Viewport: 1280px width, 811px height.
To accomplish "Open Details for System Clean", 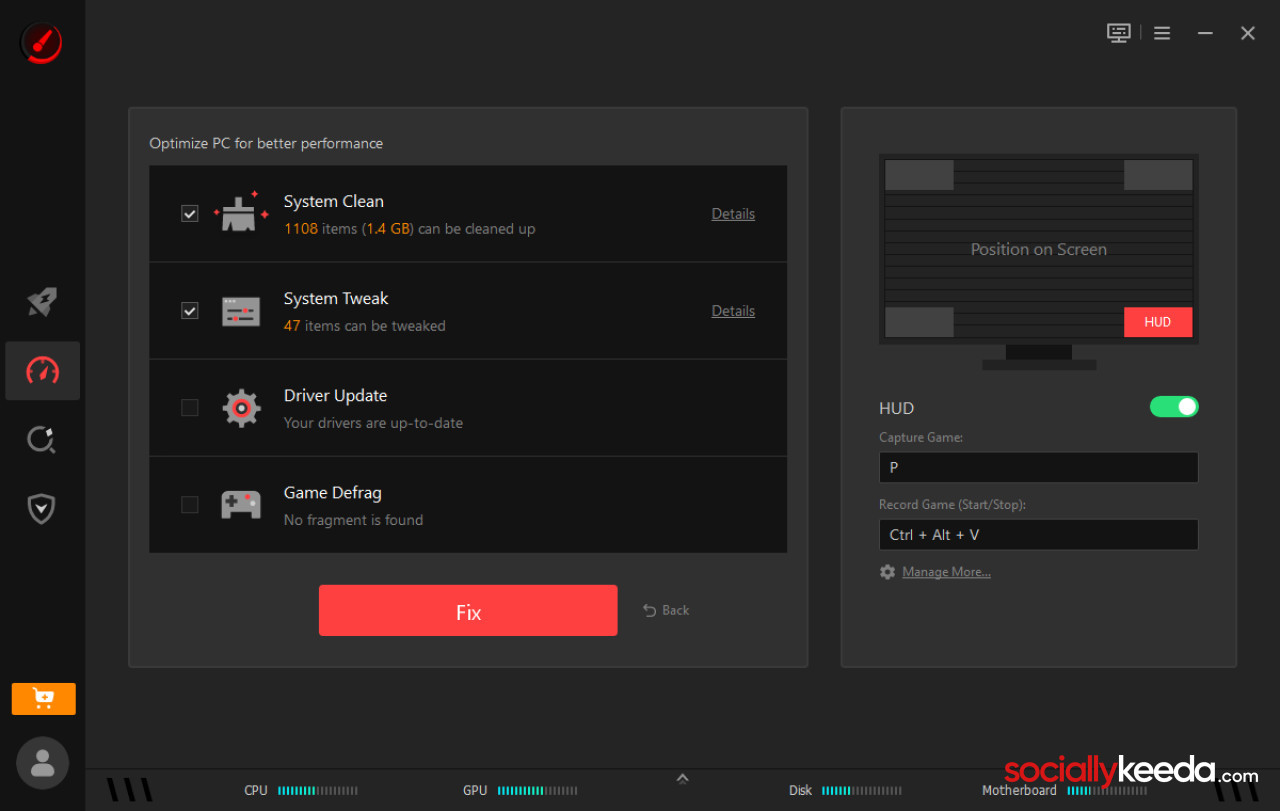I will [733, 214].
